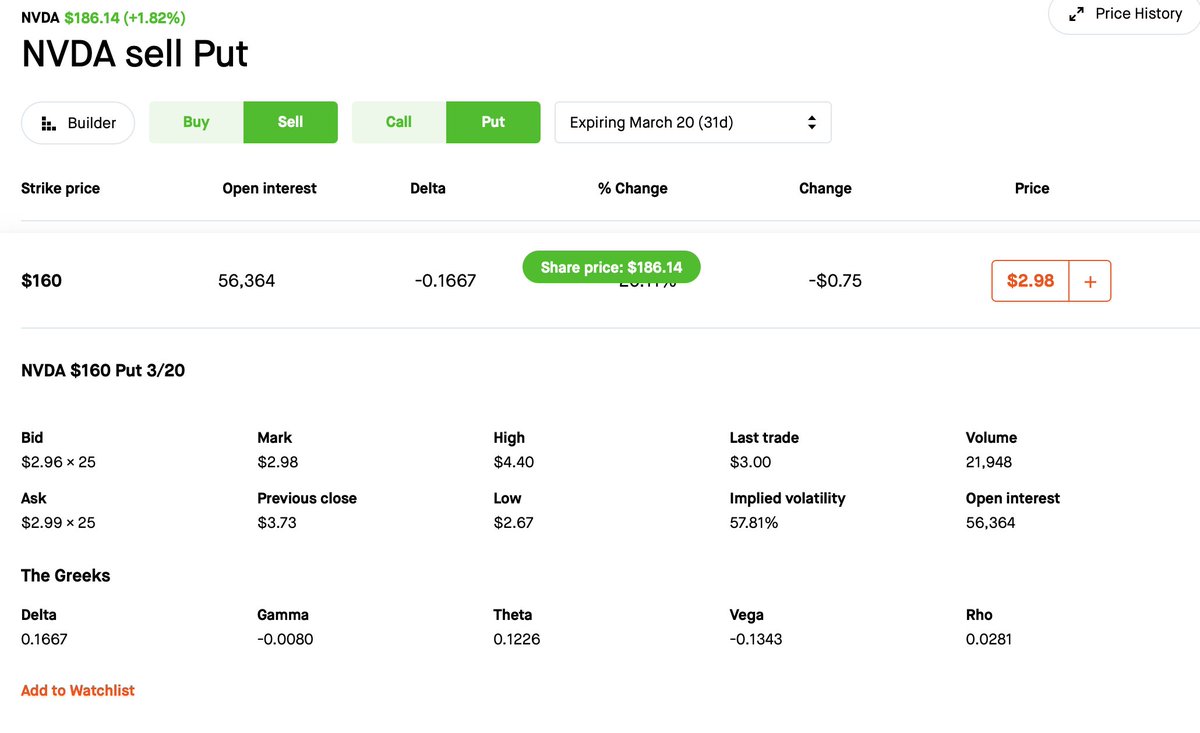Click the Ask value $2.99 × 25
Viewport: 1200px width, 733px height.
58,522
